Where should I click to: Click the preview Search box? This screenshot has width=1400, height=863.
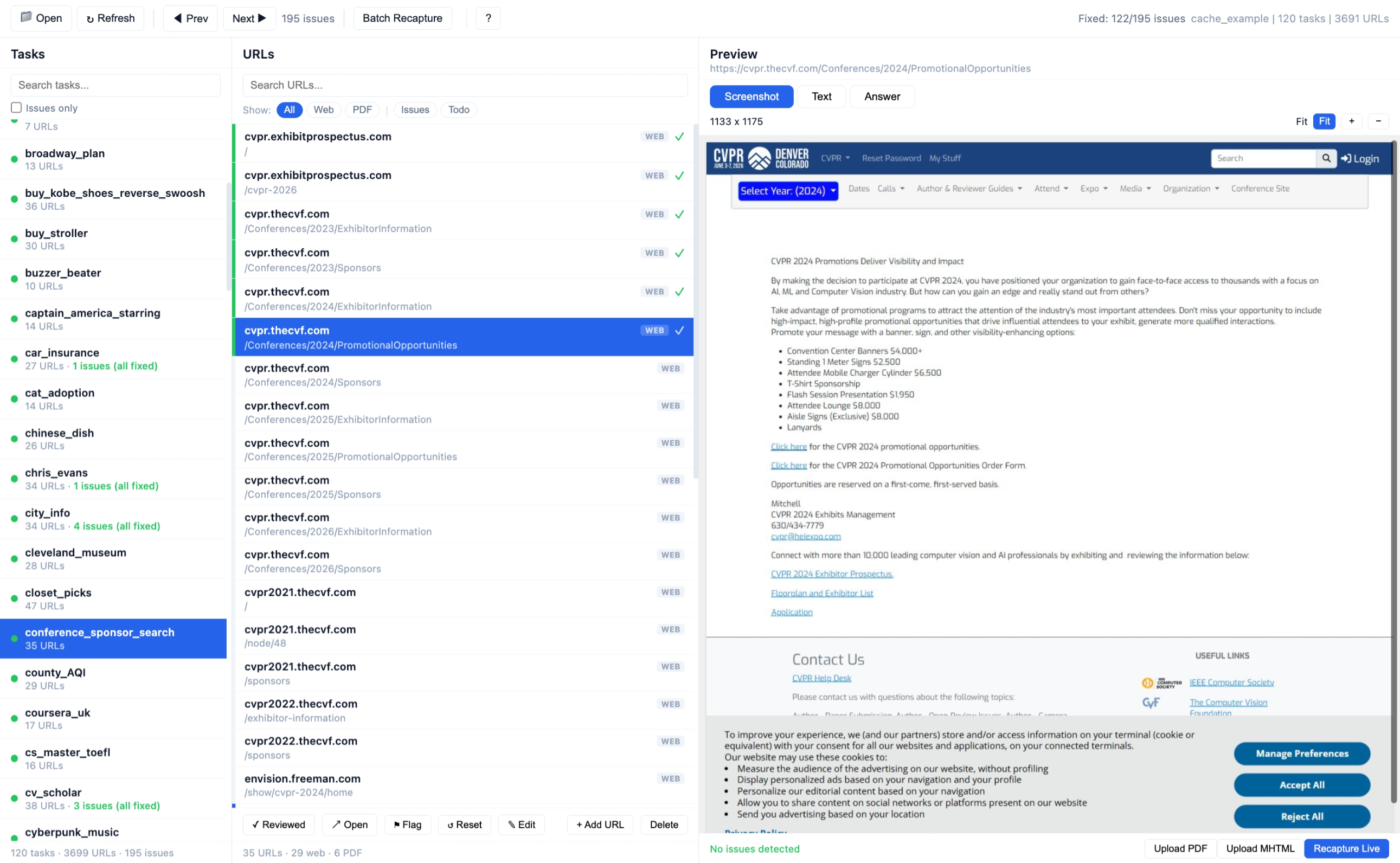pyautogui.click(x=1263, y=158)
